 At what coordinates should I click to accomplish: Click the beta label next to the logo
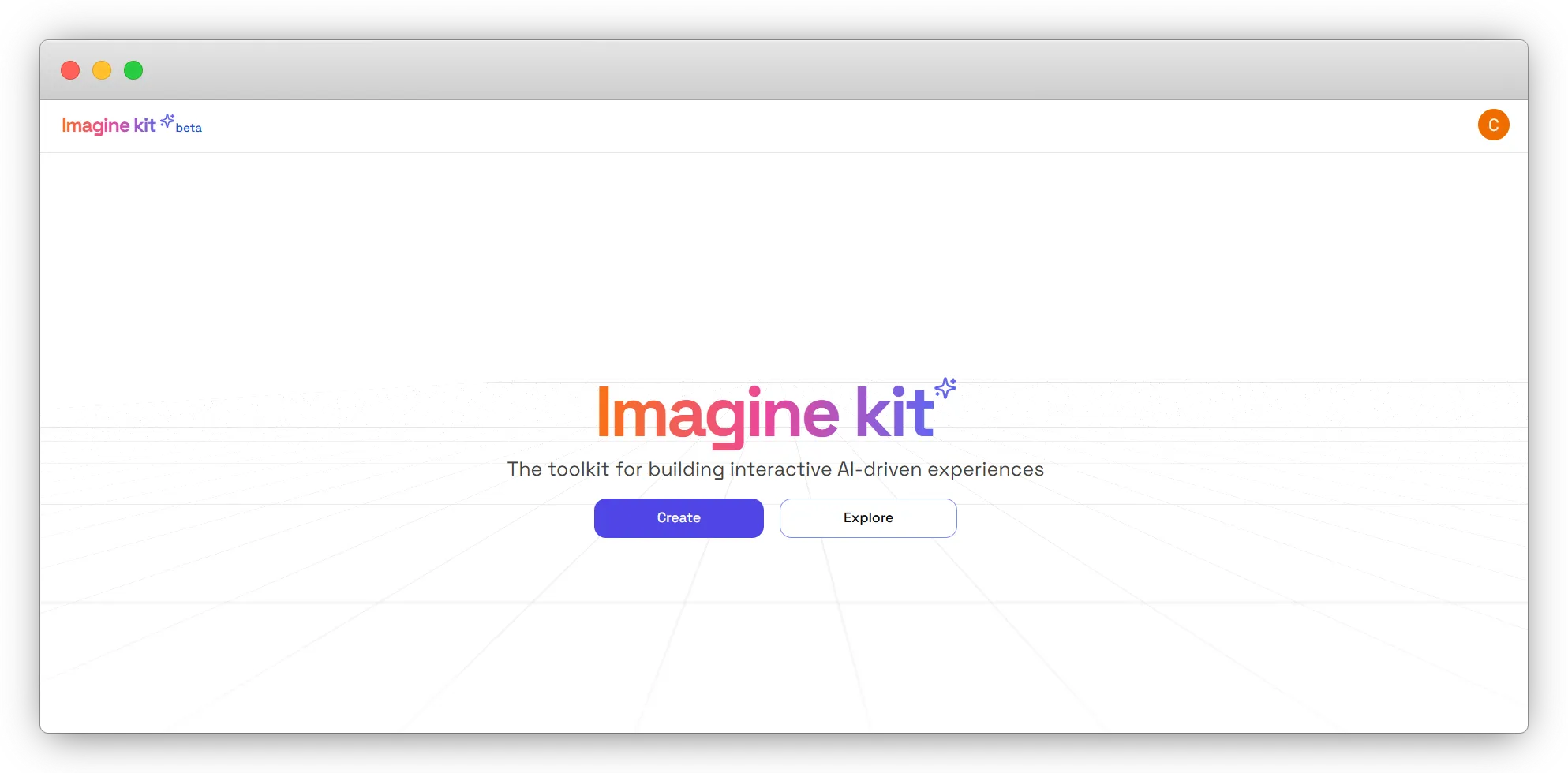189,127
